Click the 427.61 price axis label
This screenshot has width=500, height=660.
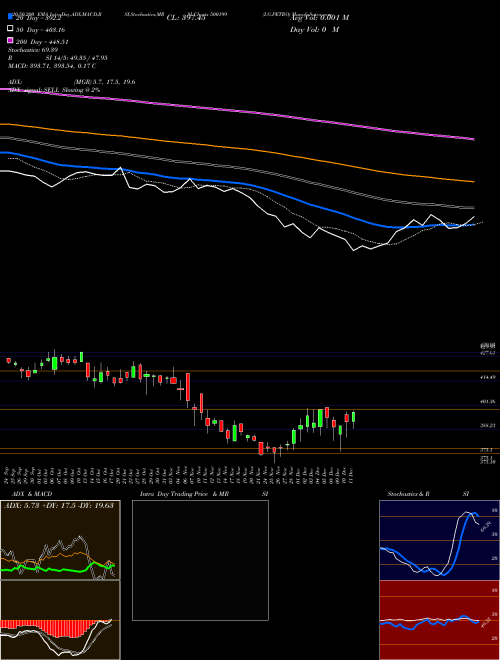tap(487, 353)
